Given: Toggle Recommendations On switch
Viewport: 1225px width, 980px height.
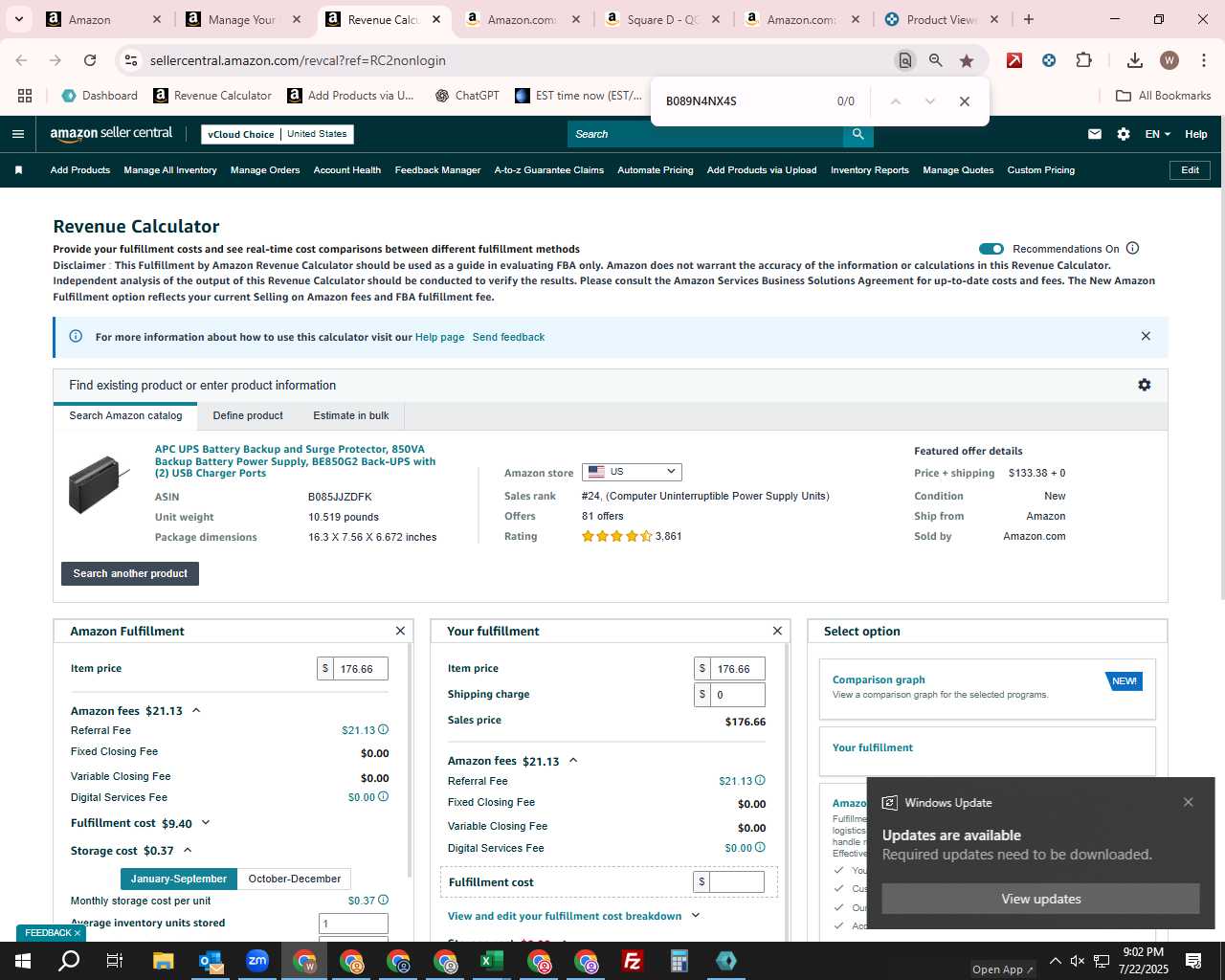Looking at the screenshot, I should 991,249.
